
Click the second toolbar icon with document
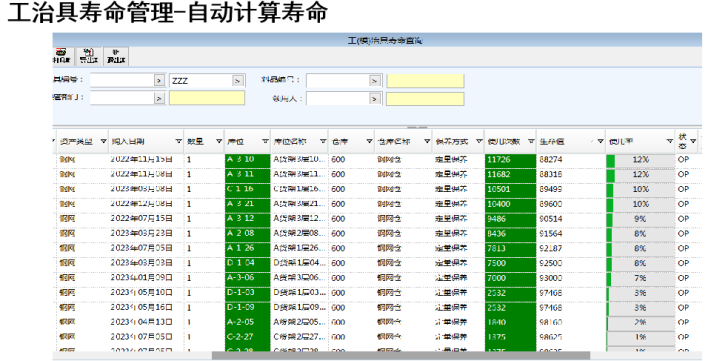click(89, 56)
